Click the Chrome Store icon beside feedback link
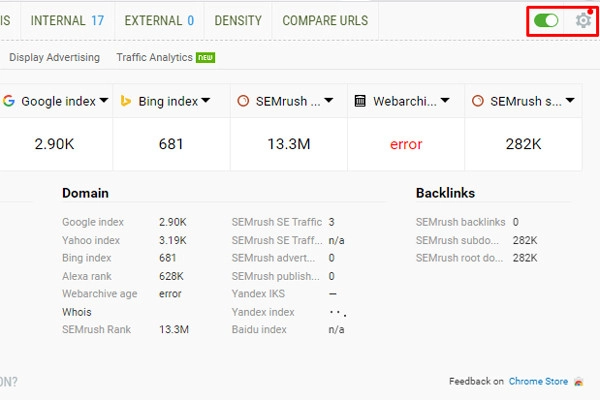 click(579, 381)
